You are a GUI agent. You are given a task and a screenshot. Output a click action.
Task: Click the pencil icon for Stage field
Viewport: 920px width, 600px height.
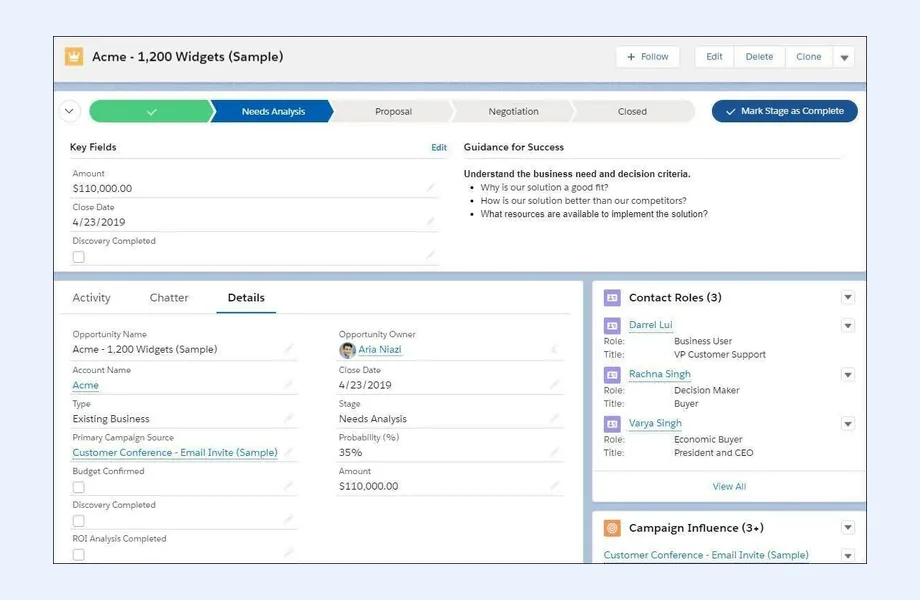[554, 418]
